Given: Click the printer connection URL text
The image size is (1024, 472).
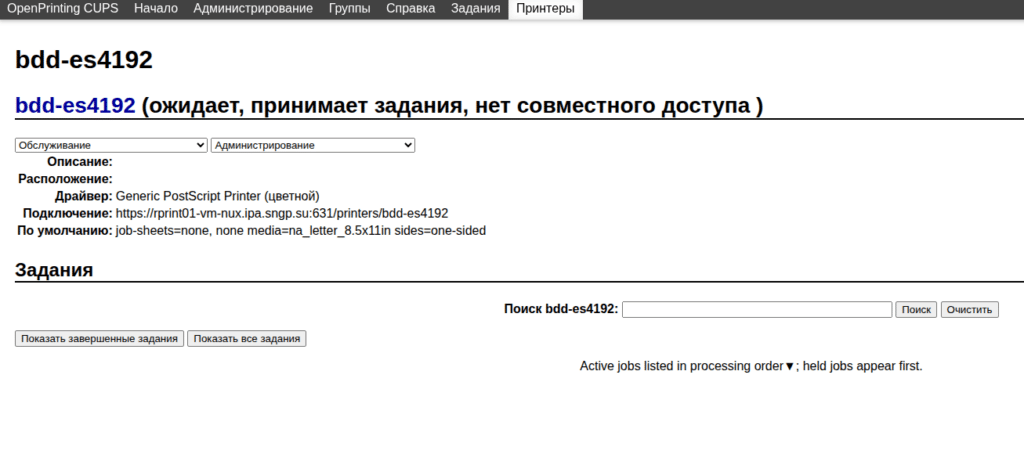Looking at the screenshot, I should coord(282,213).
